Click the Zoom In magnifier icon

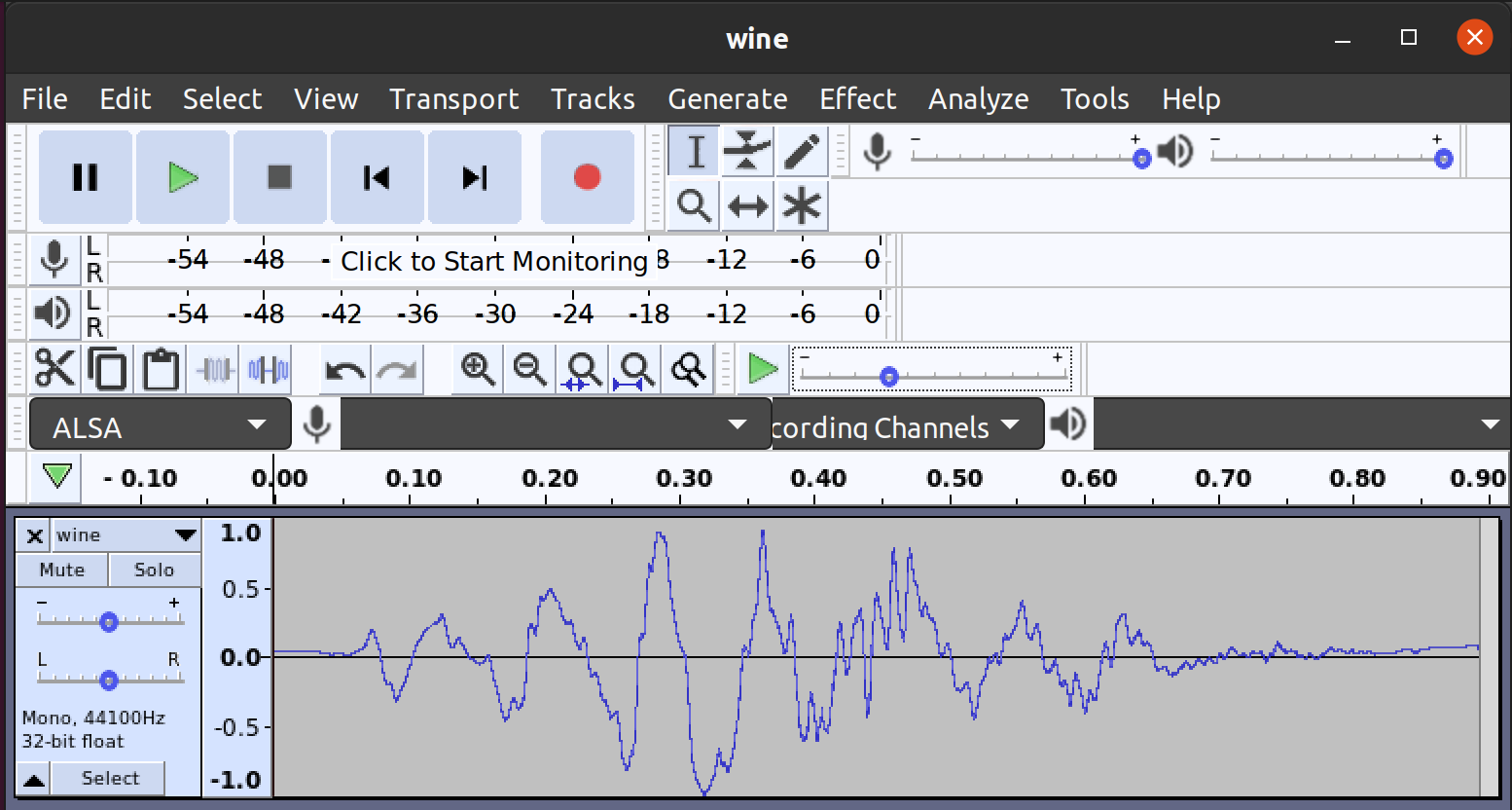478,370
